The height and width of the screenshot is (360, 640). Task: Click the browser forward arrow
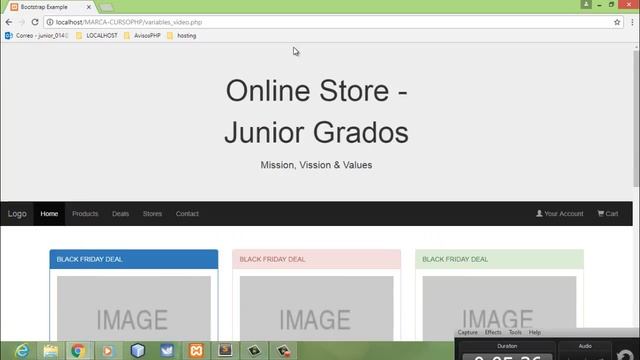(x=22, y=22)
